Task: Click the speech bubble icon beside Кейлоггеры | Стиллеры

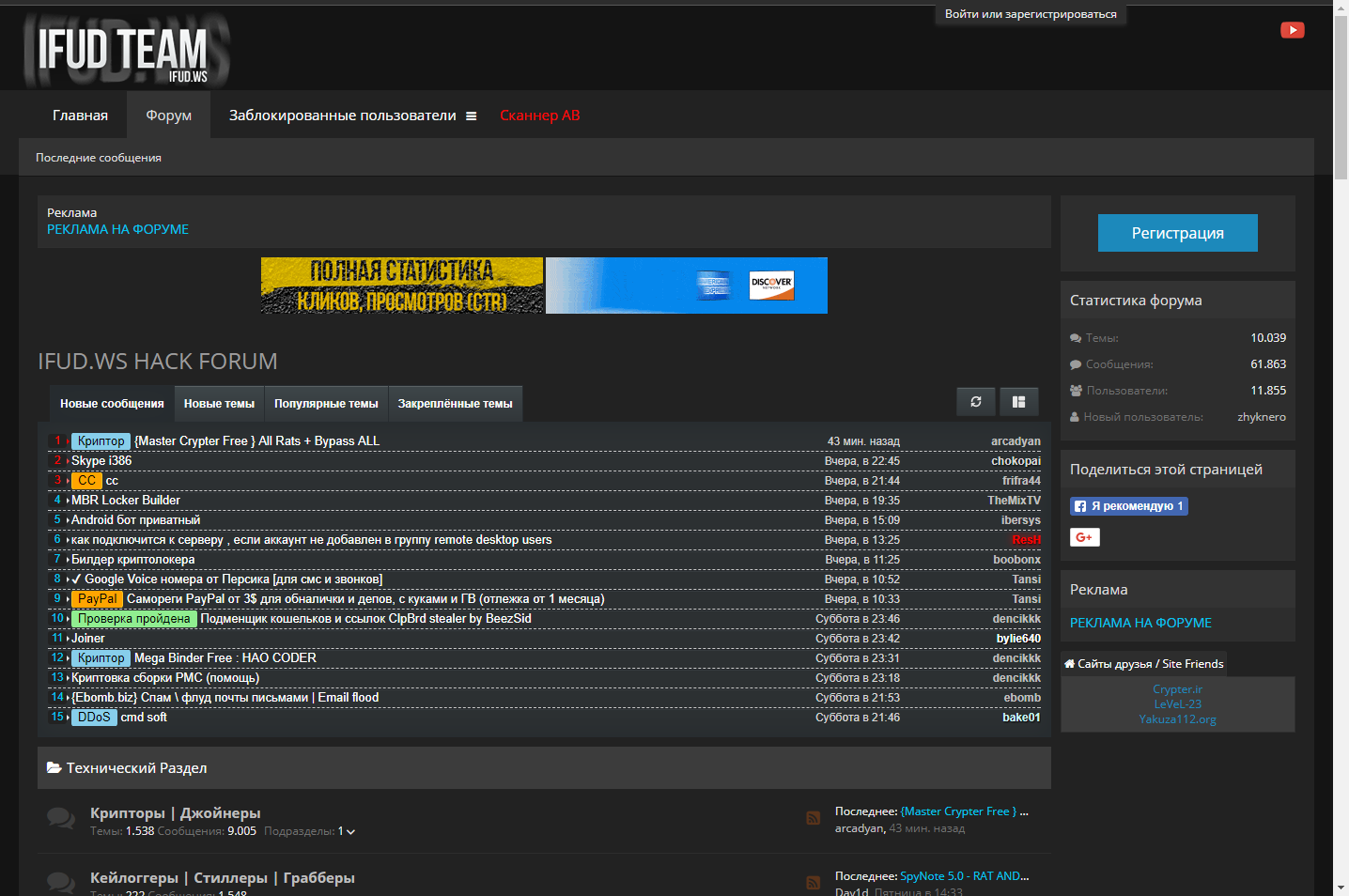Action: click(x=61, y=883)
